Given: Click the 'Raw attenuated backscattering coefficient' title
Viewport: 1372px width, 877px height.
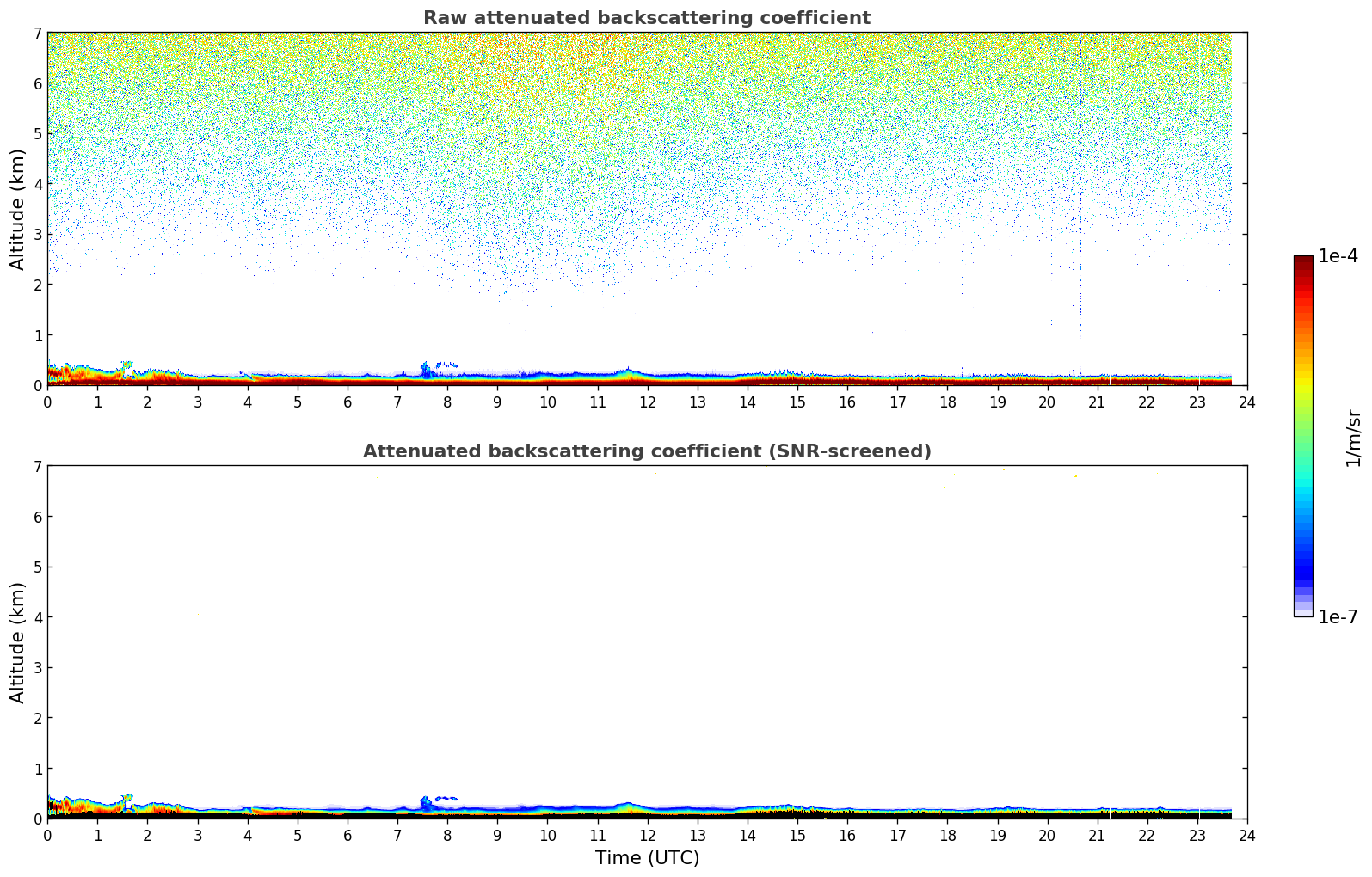Looking at the screenshot, I should (646, 18).
